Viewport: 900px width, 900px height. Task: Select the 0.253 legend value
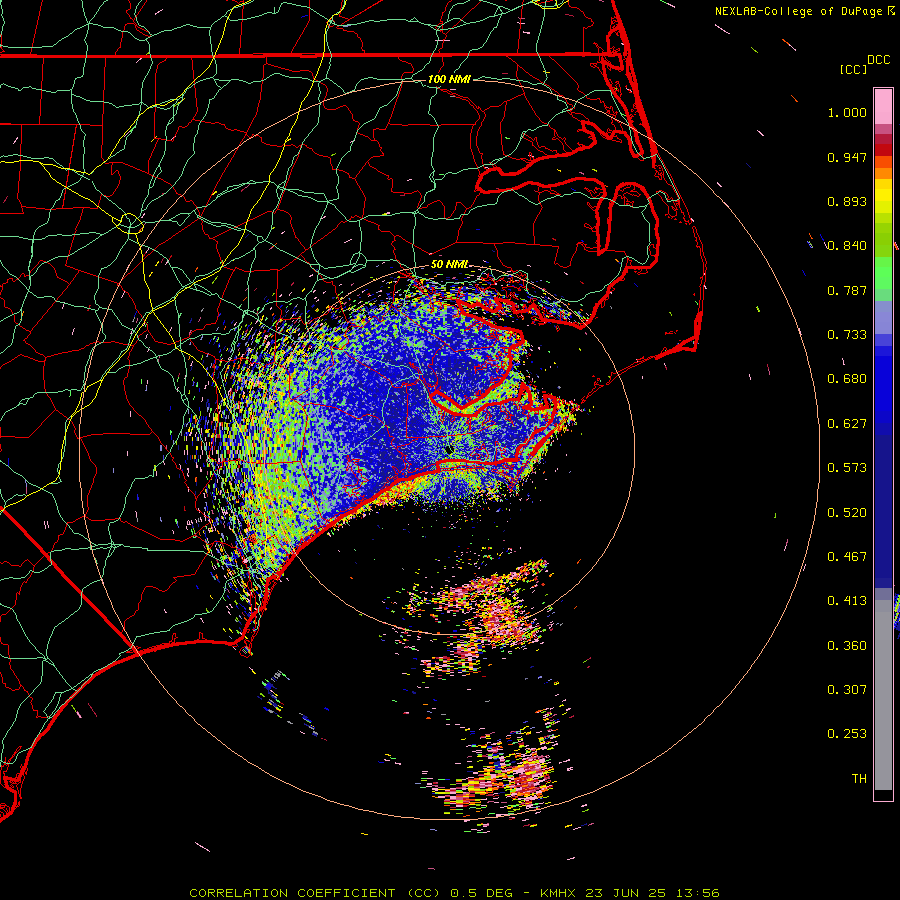click(847, 734)
